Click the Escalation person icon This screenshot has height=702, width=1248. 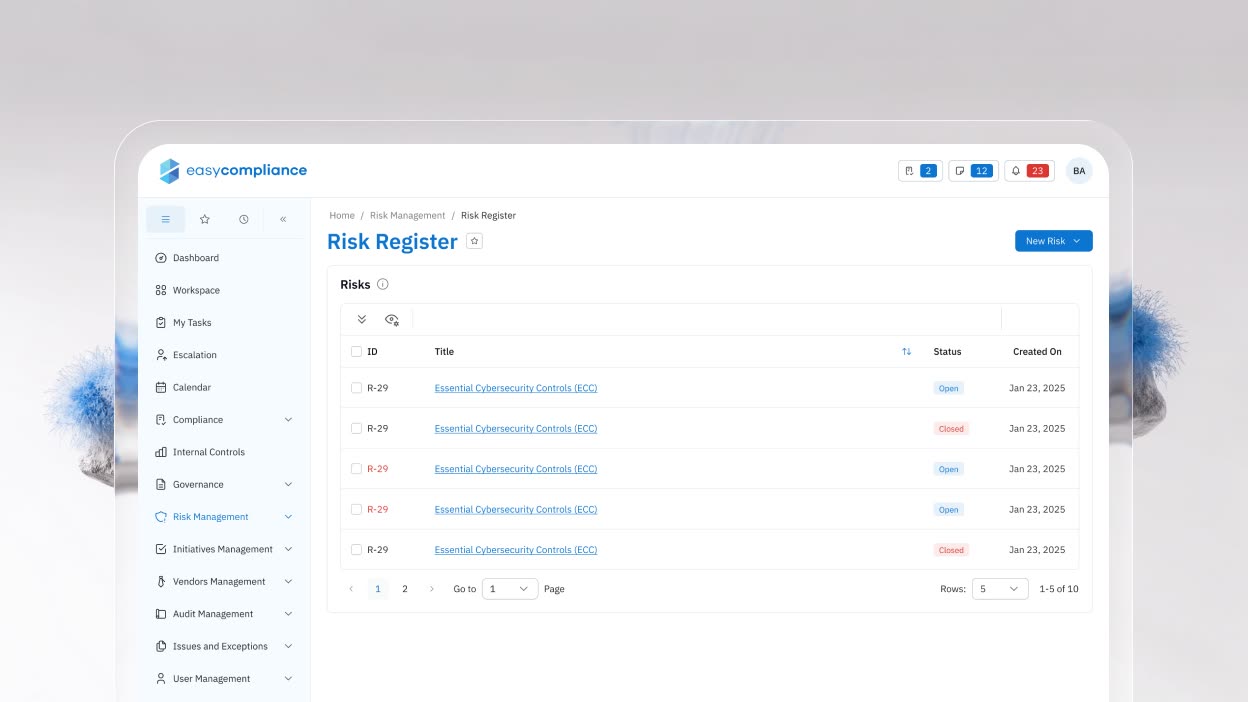pyautogui.click(x=161, y=355)
